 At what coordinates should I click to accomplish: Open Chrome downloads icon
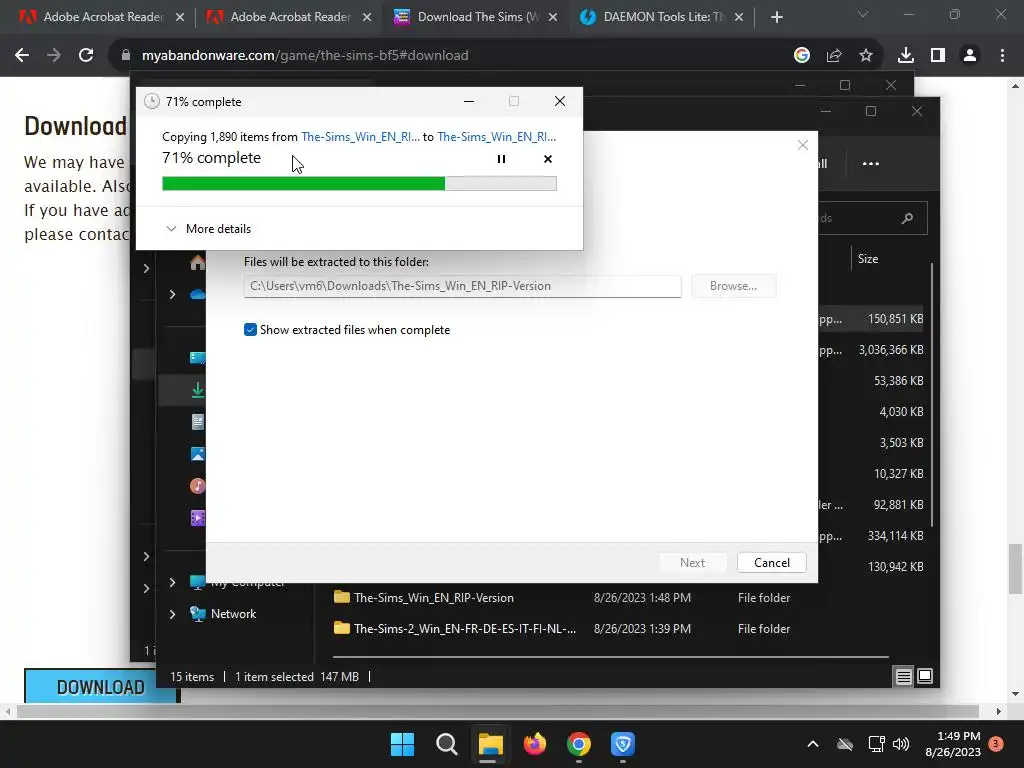pos(906,56)
